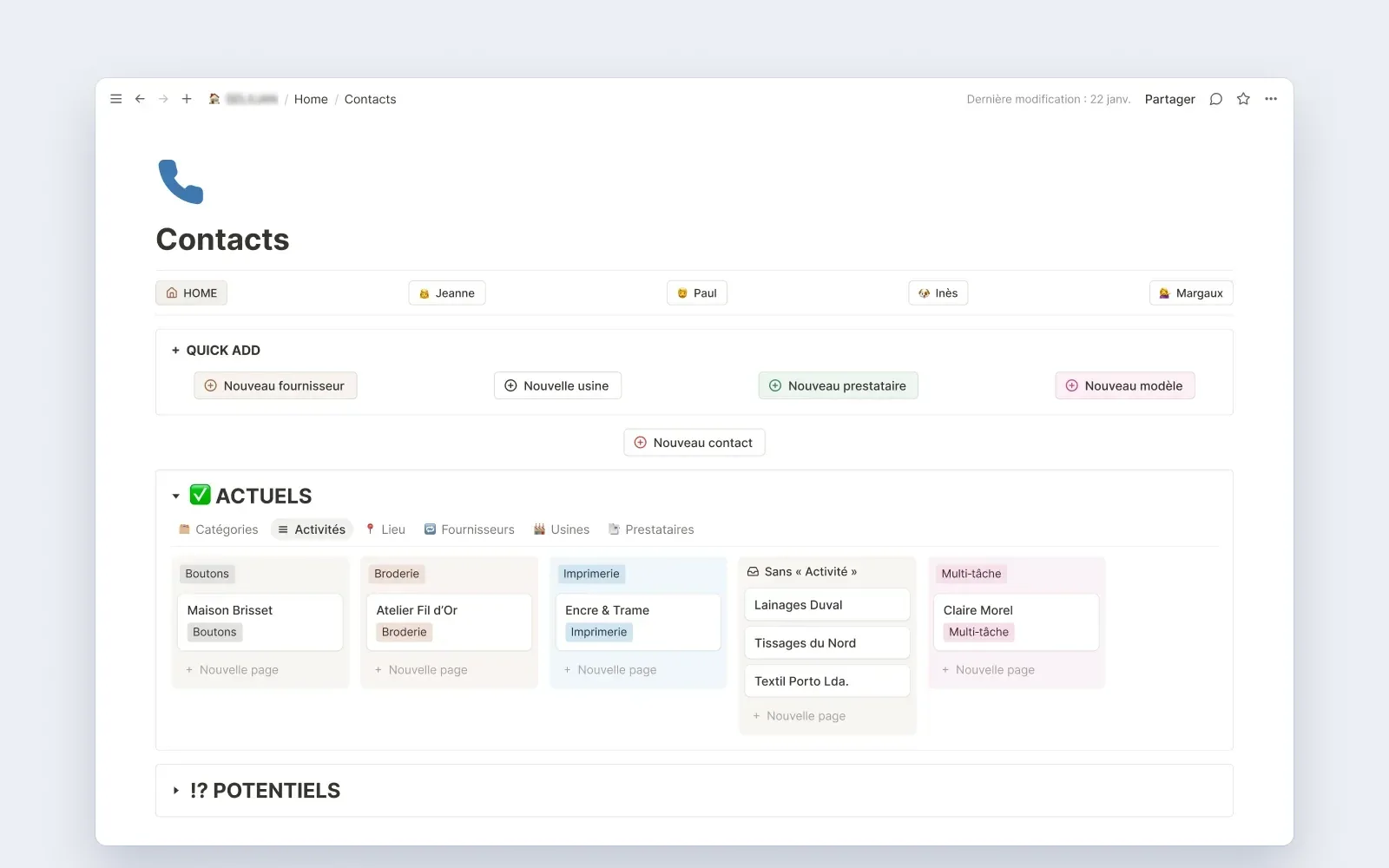Viewport: 1389px width, 868px height.
Task: Go forward with the right arrow
Action: pyautogui.click(x=163, y=99)
